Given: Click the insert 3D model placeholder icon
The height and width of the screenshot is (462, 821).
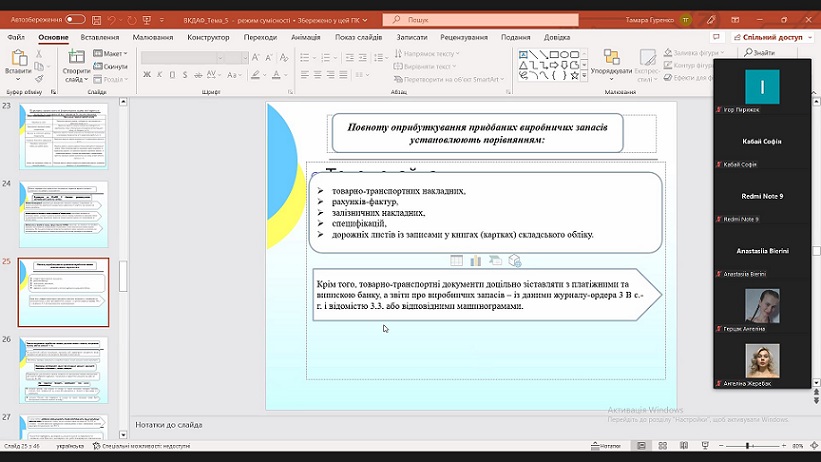Looking at the screenshot, I should 515,261.
